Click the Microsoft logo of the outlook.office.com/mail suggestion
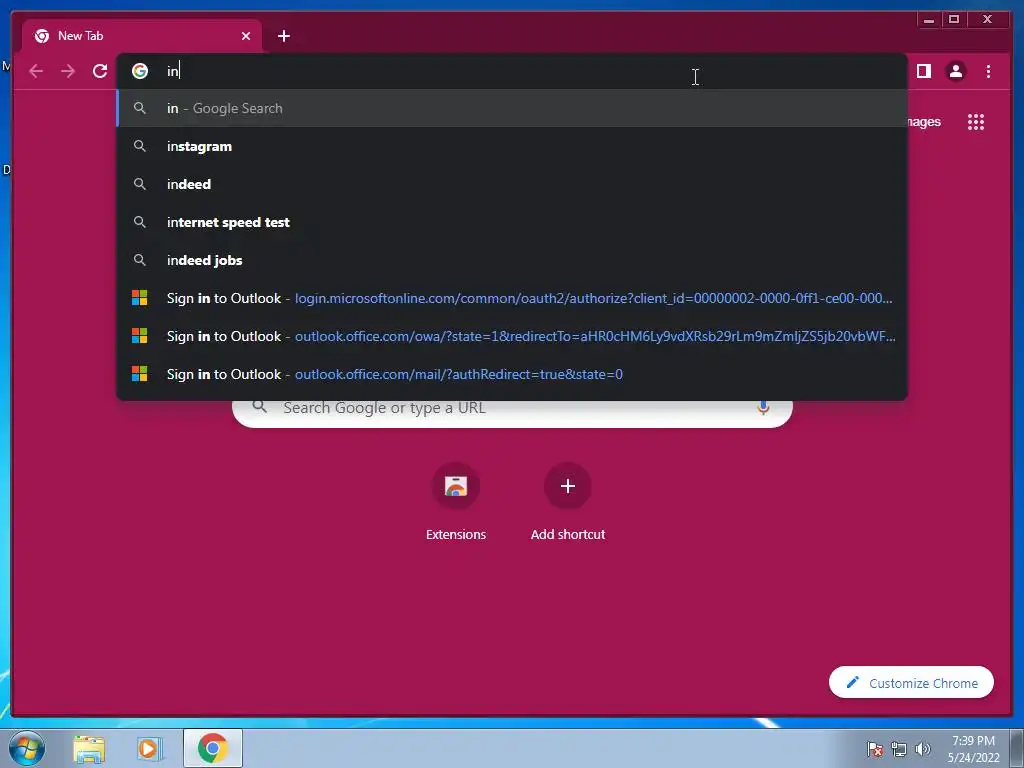 (x=140, y=374)
